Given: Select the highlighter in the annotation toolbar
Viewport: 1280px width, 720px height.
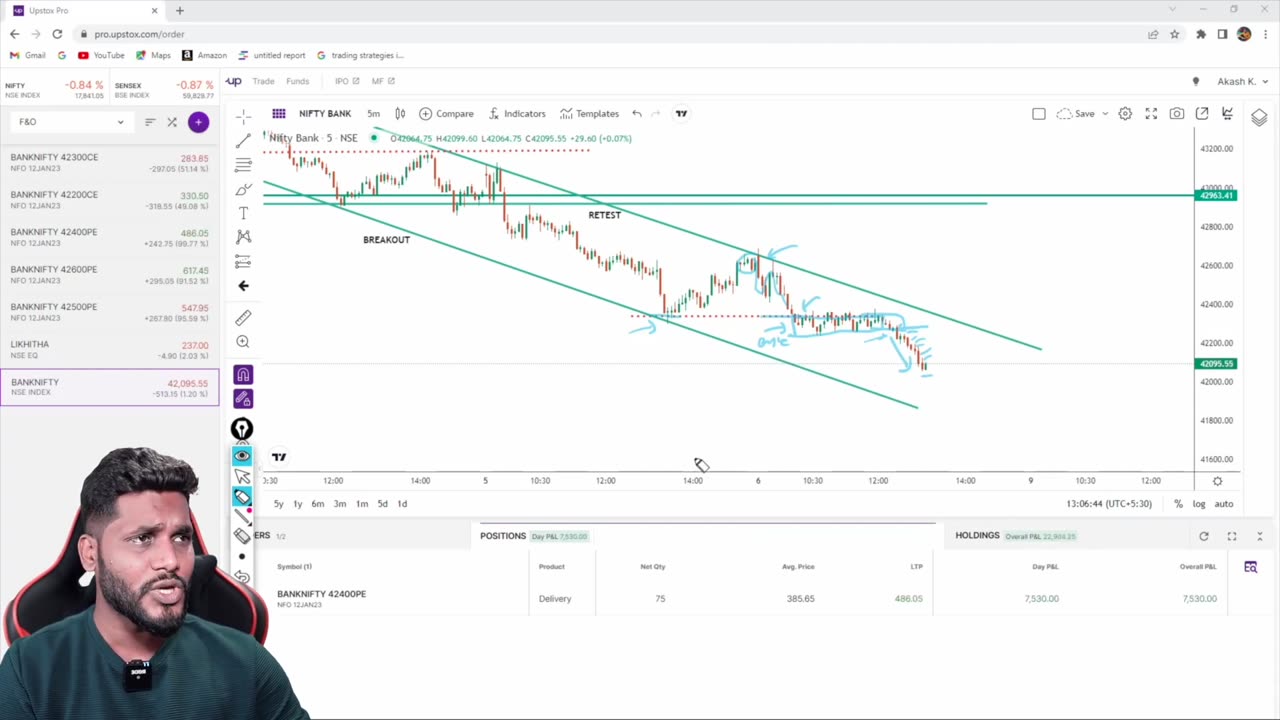Looking at the screenshot, I should point(242,497).
